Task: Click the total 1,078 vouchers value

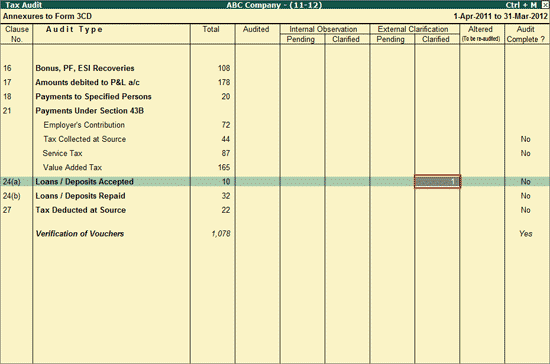Action: coord(221,234)
